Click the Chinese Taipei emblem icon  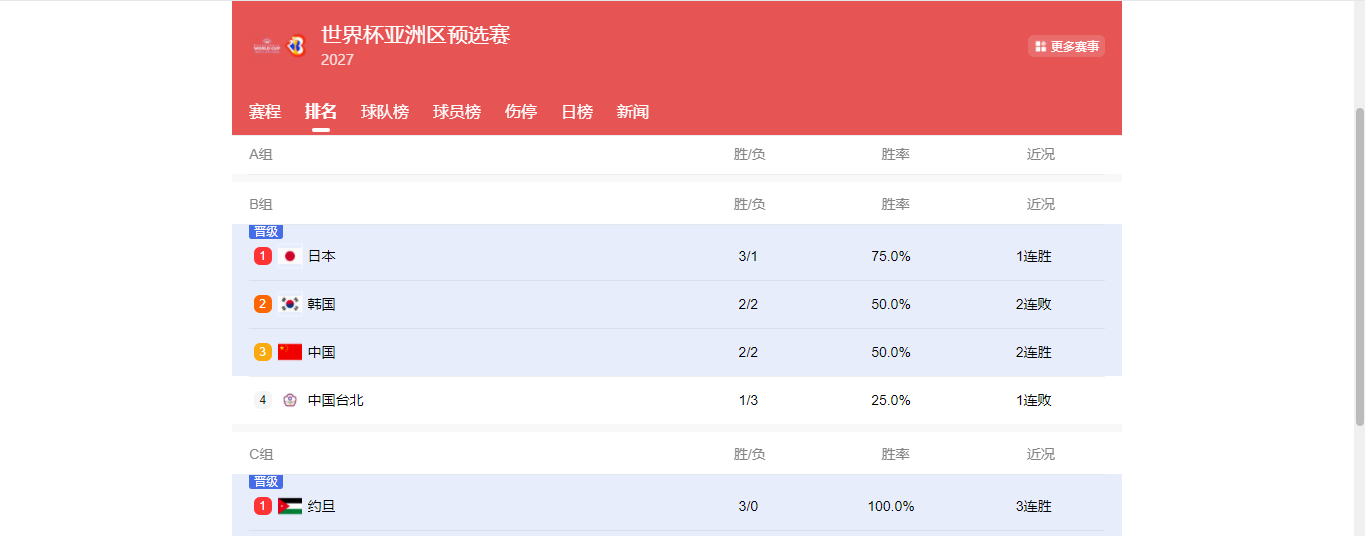click(290, 400)
